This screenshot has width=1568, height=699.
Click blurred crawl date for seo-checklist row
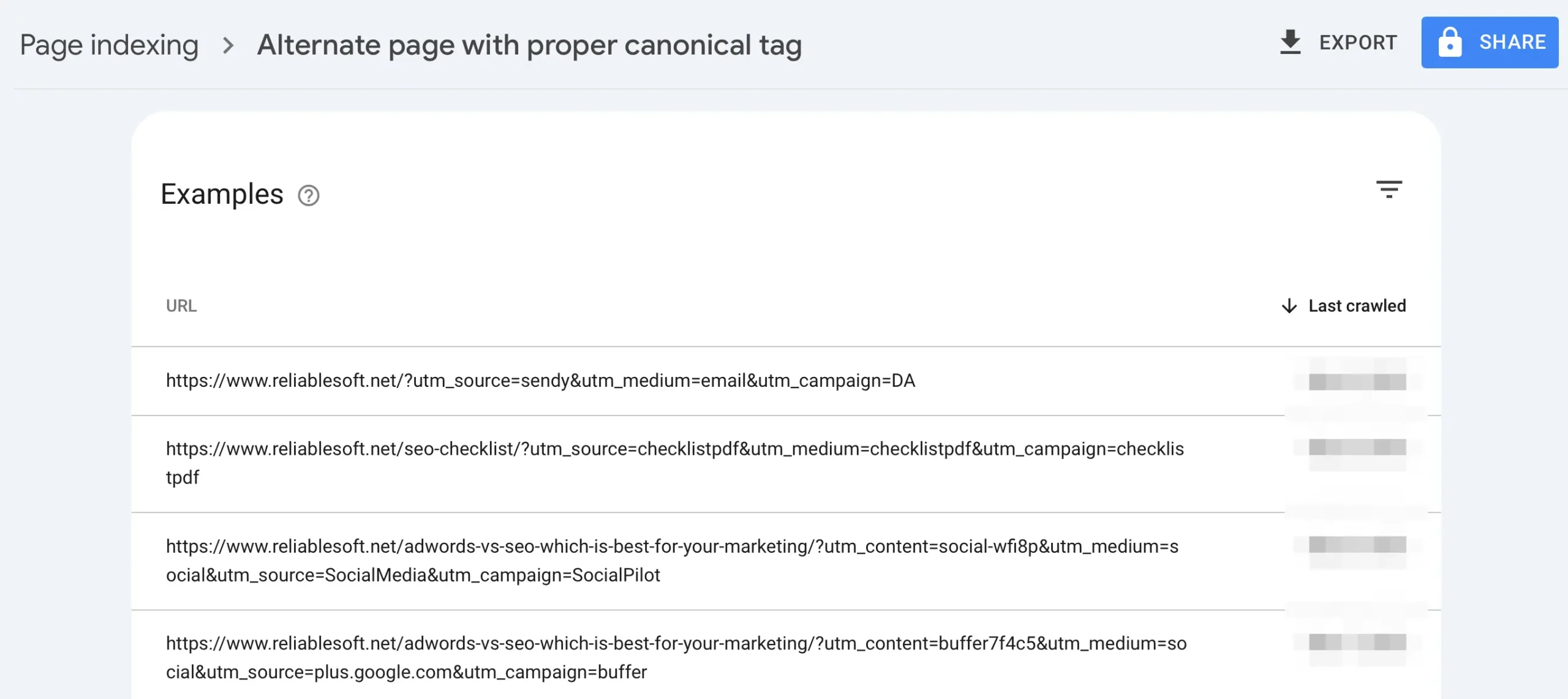coord(1357,448)
